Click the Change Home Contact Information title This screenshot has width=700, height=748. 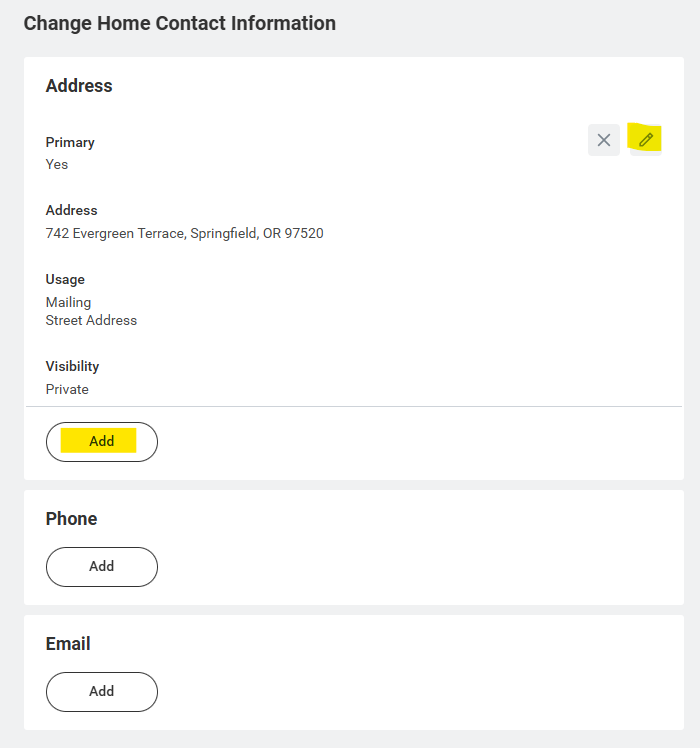point(180,23)
